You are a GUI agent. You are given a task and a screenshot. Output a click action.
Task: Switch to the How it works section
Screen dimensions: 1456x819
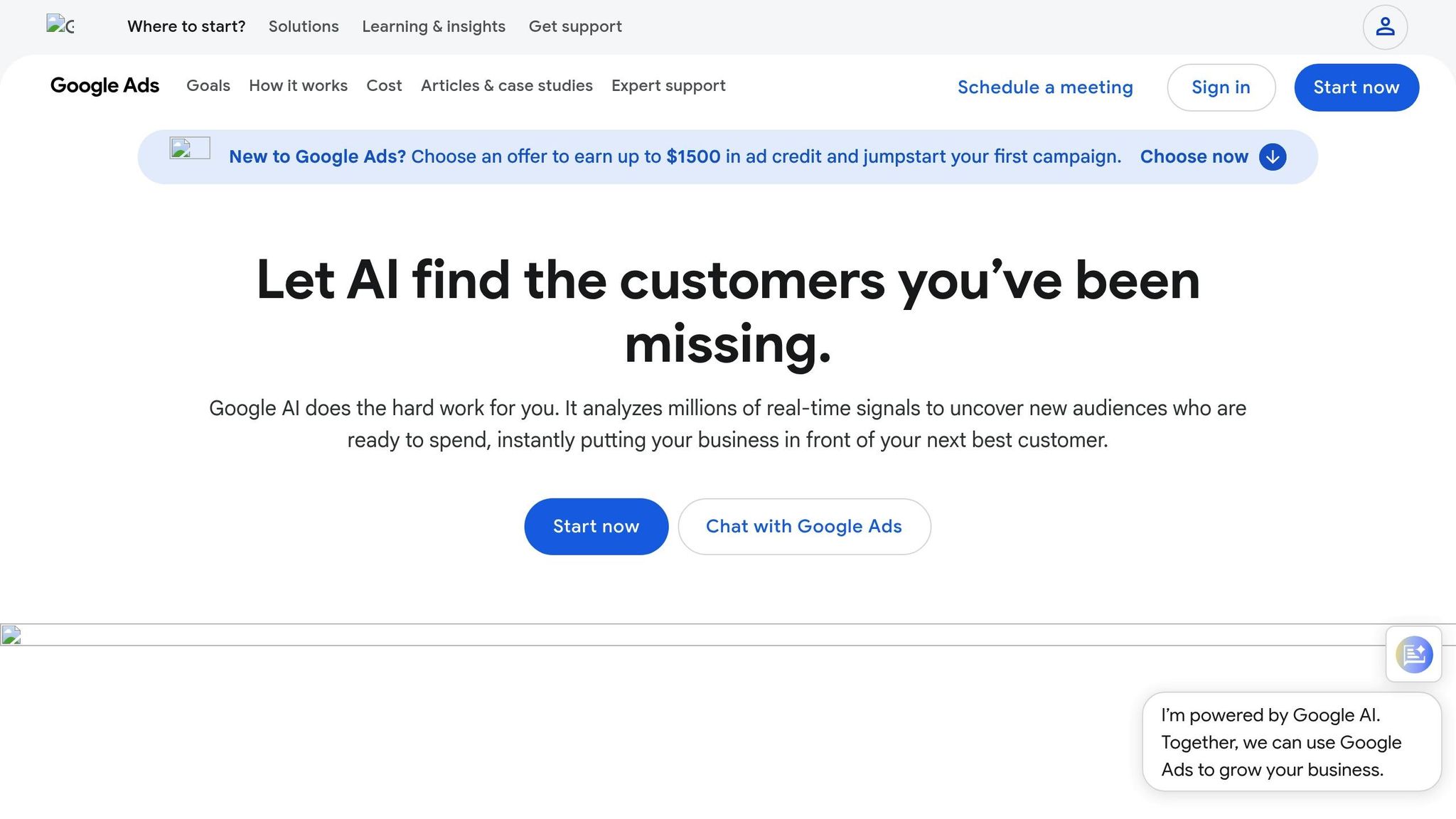tap(298, 86)
